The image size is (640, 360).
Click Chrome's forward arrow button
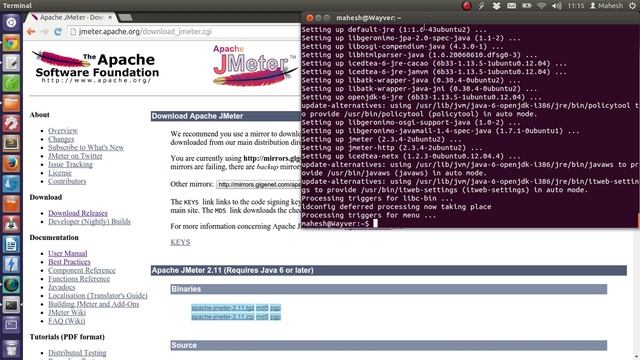(44, 32)
